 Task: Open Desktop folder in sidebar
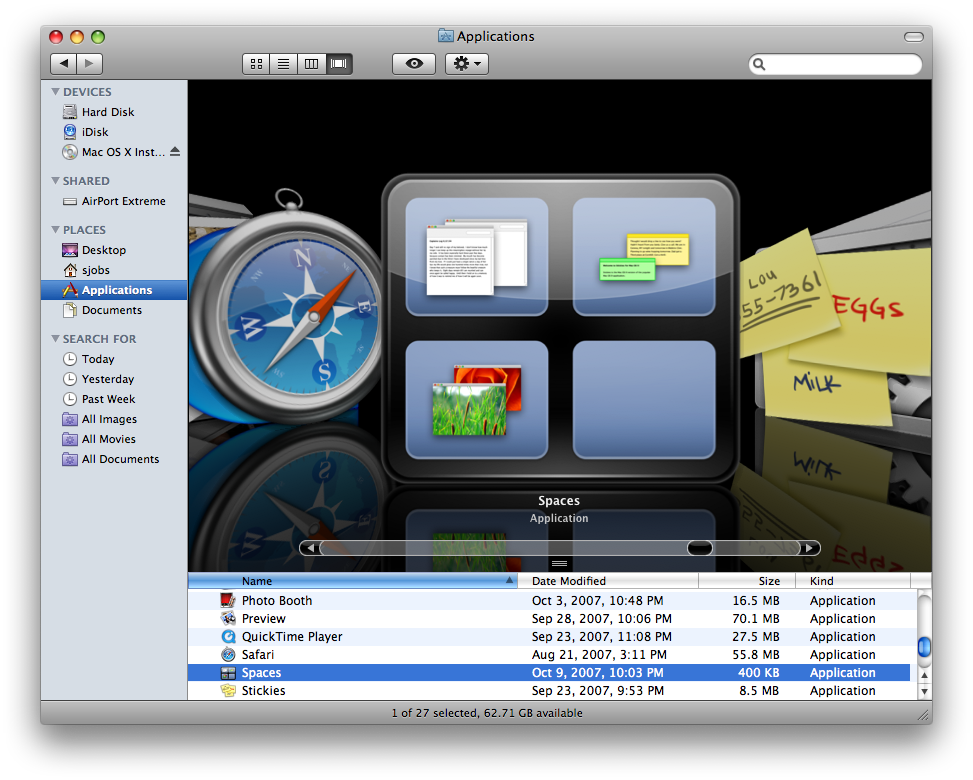[x=103, y=250]
